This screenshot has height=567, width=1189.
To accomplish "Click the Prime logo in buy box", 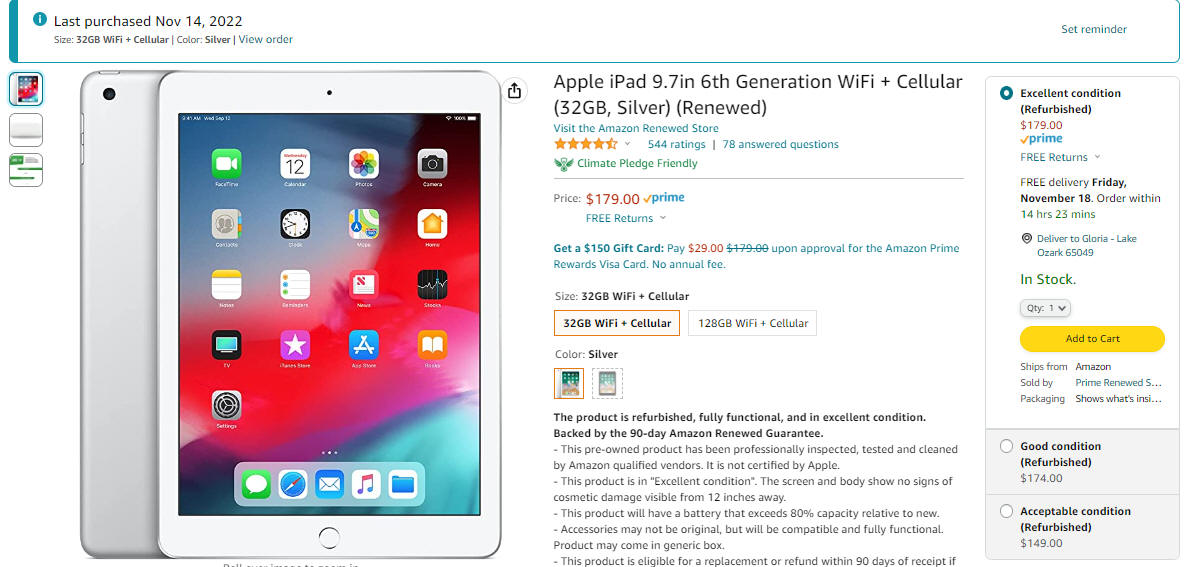I will tap(1041, 139).
